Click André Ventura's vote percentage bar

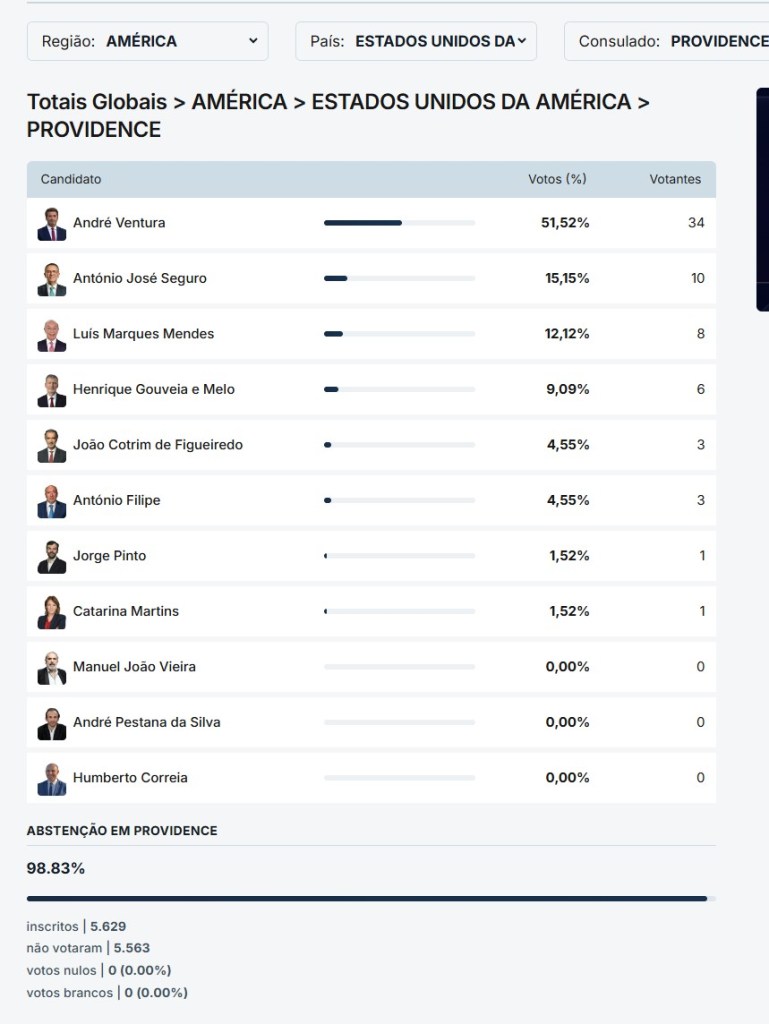399,223
